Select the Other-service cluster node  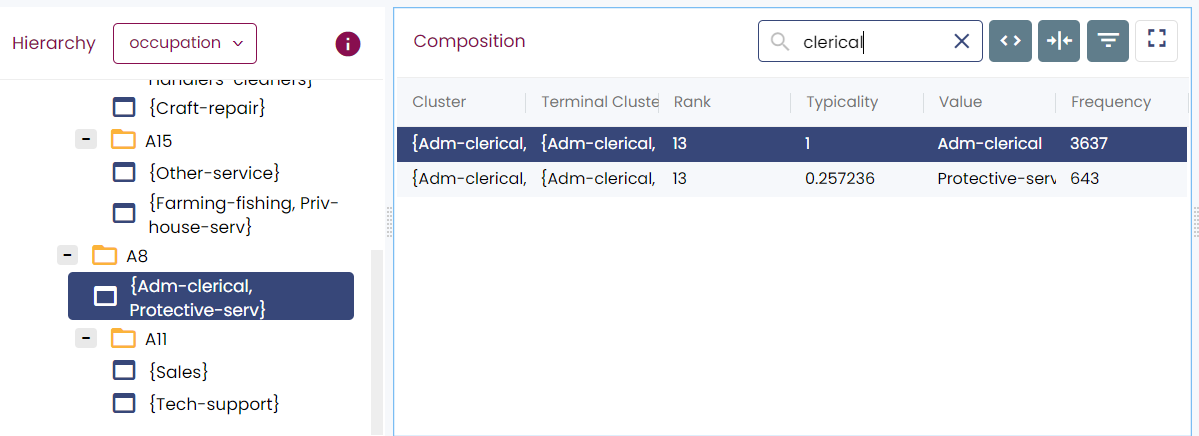pos(214,173)
